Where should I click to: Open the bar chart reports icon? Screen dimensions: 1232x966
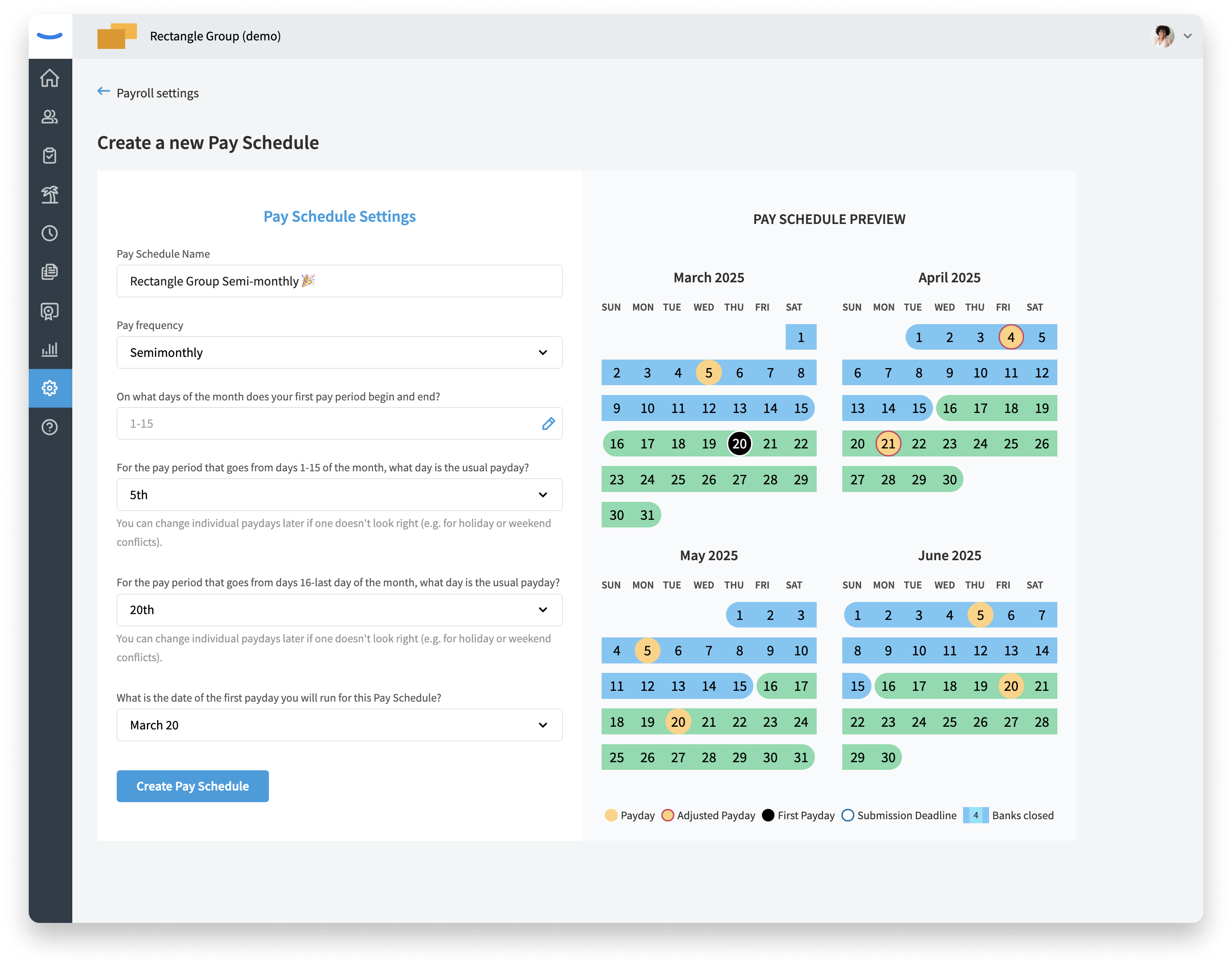[50, 349]
